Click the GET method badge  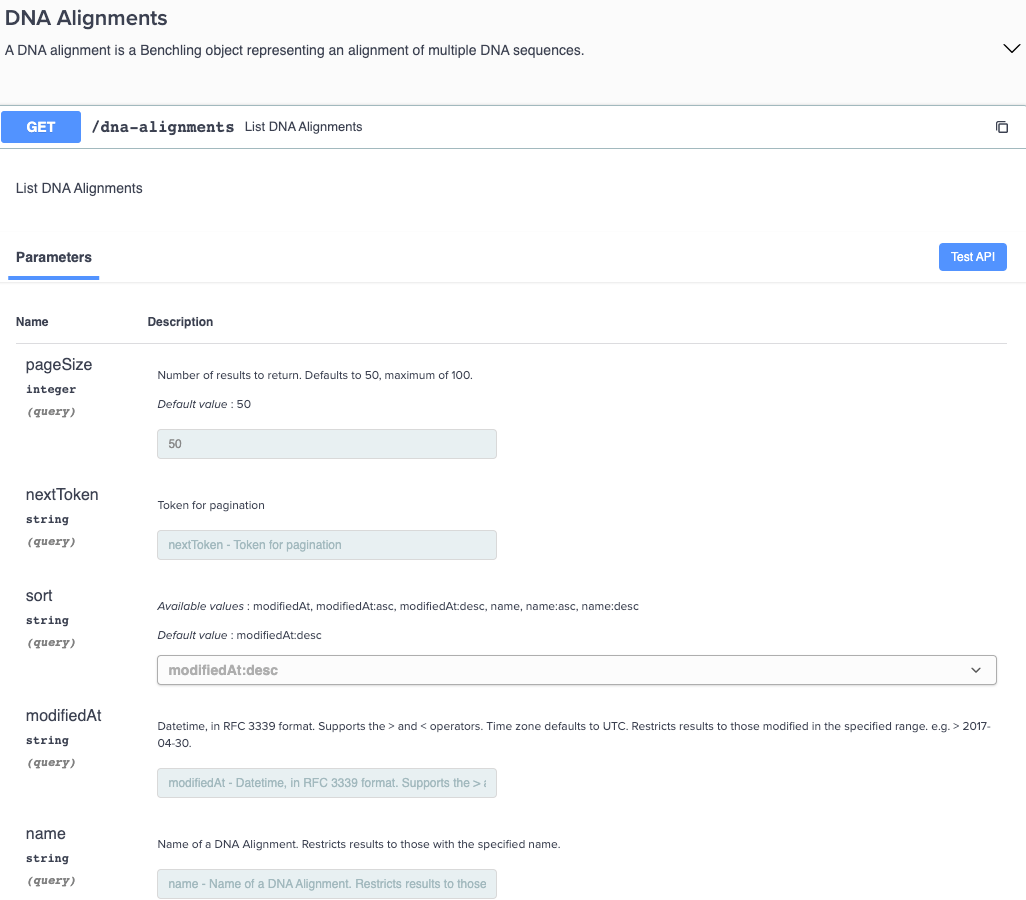pyautogui.click(x=41, y=127)
